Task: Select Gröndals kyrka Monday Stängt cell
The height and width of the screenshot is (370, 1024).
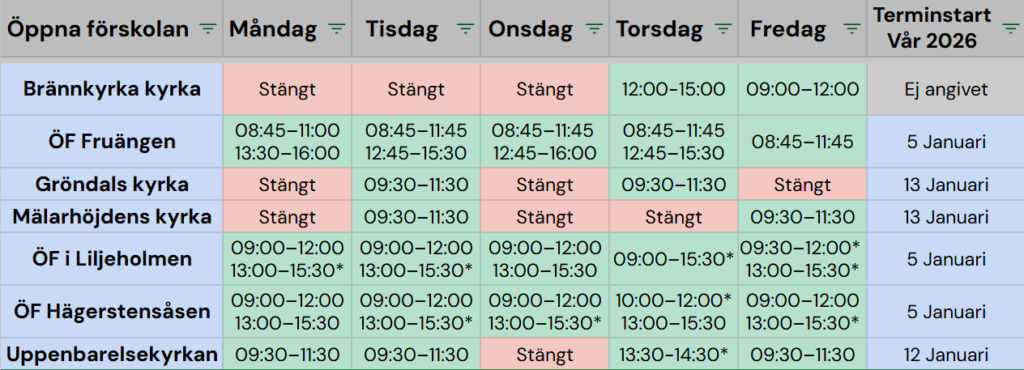Action: [287, 184]
